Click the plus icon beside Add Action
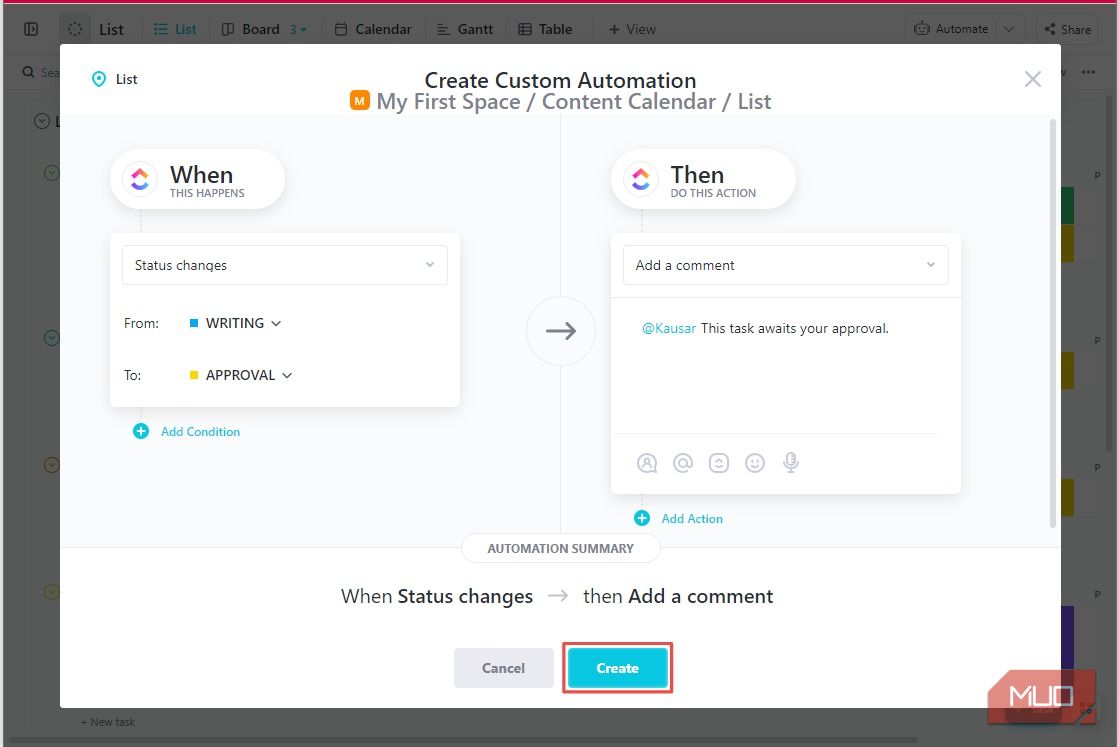 coord(642,518)
